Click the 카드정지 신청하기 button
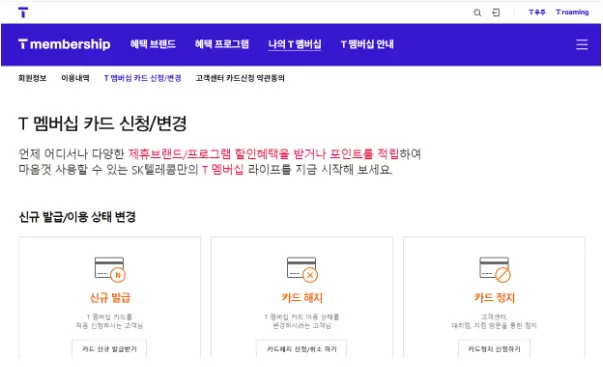 (x=494, y=349)
